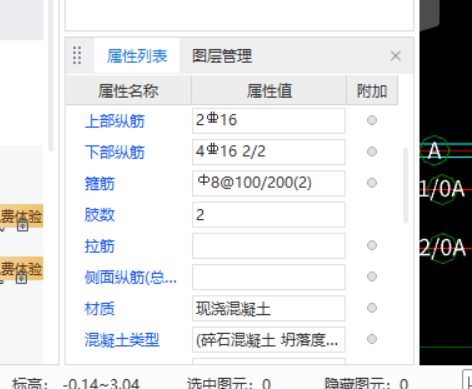Viewport: 472px width, 389px height.
Task: Switch to the 属性列表 tab
Action: click(x=137, y=56)
